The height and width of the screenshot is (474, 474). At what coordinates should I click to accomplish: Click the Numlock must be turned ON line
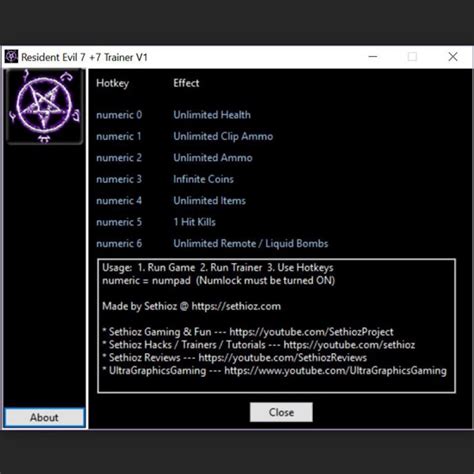218,281
